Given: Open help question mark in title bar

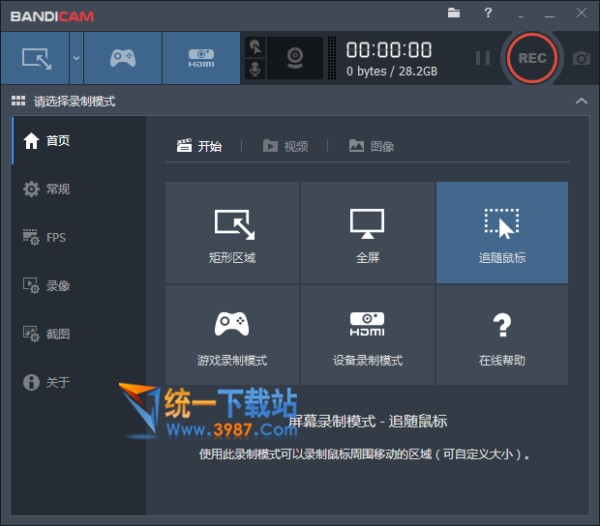Looking at the screenshot, I should 488,13.
